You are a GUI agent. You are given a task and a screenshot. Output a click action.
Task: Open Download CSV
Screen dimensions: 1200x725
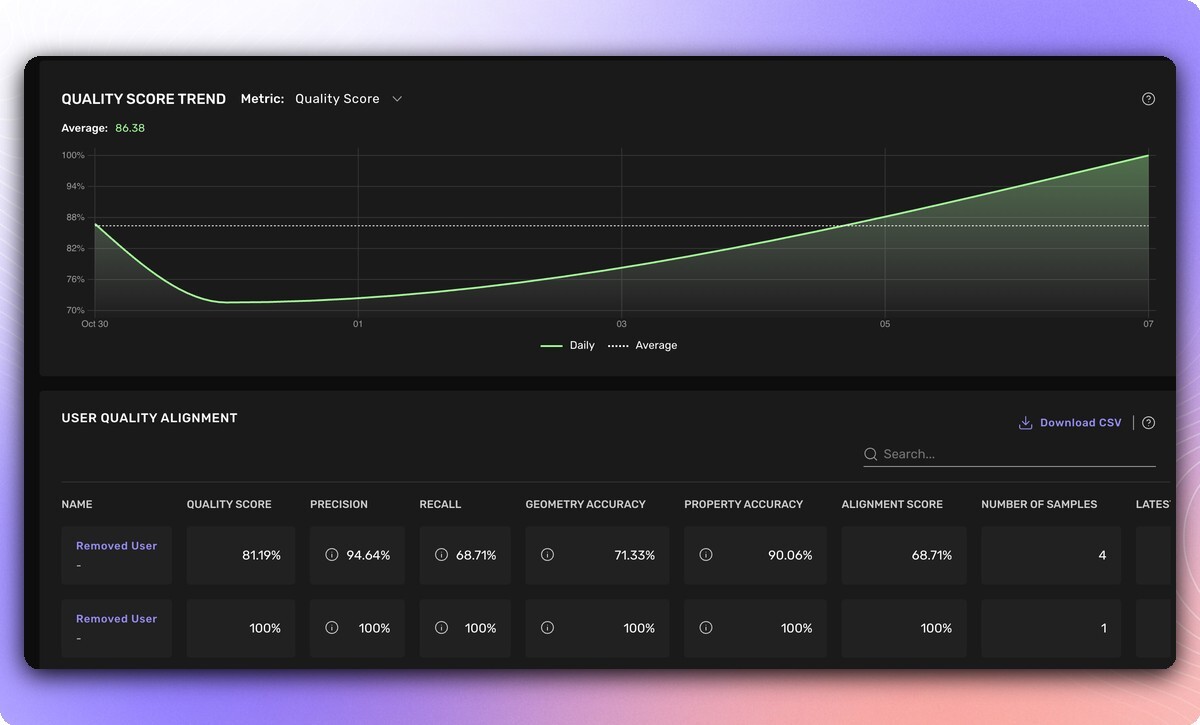1080,422
